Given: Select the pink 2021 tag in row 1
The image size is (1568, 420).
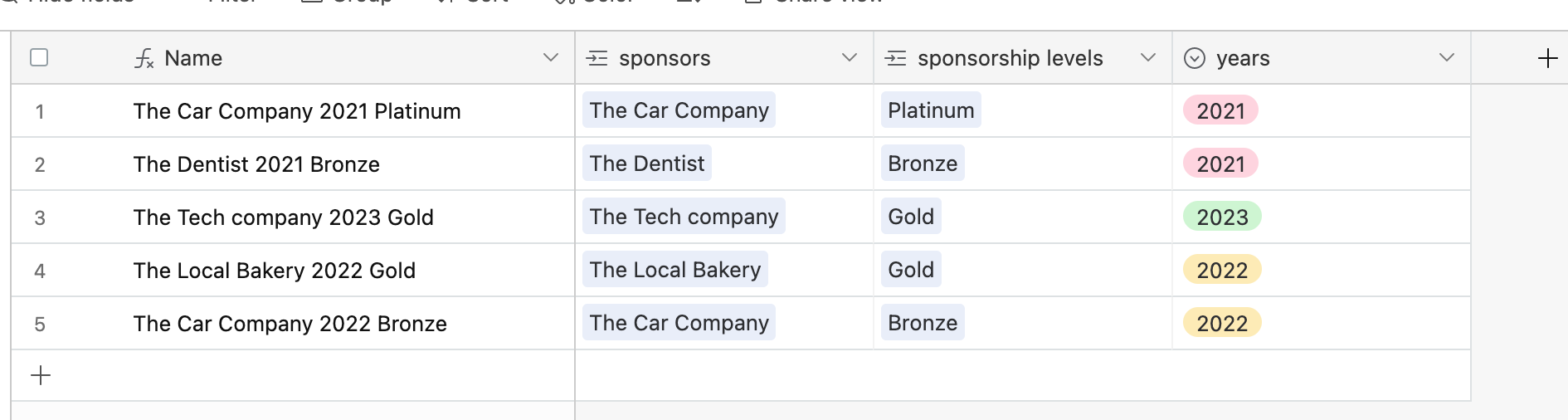Looking at the screenshot, I should (1221, 110).
